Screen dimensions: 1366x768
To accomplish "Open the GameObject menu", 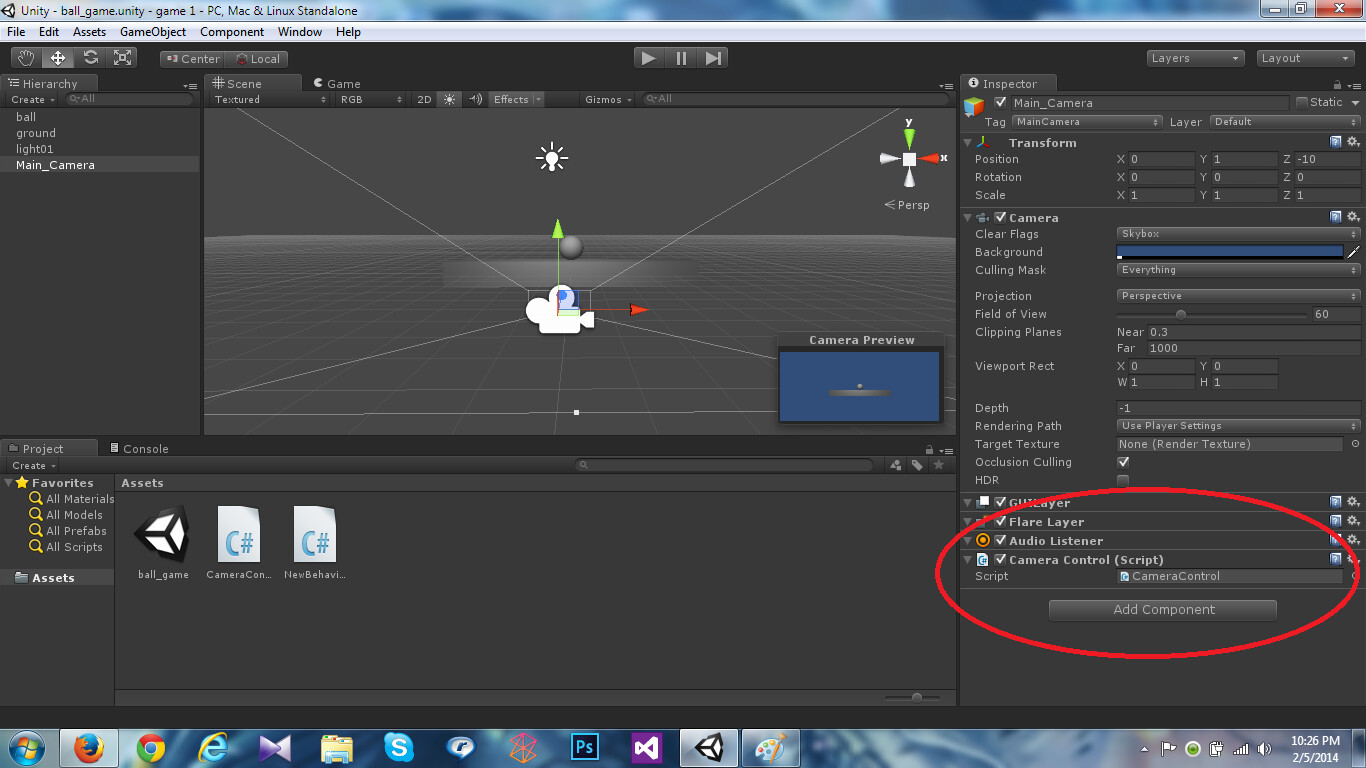I will [152, 31].
